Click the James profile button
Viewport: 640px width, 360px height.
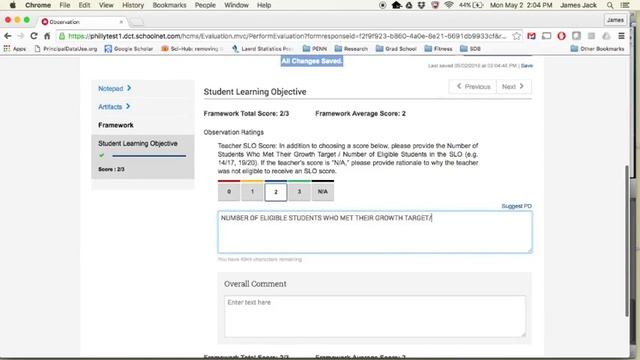tap(615, 20)
